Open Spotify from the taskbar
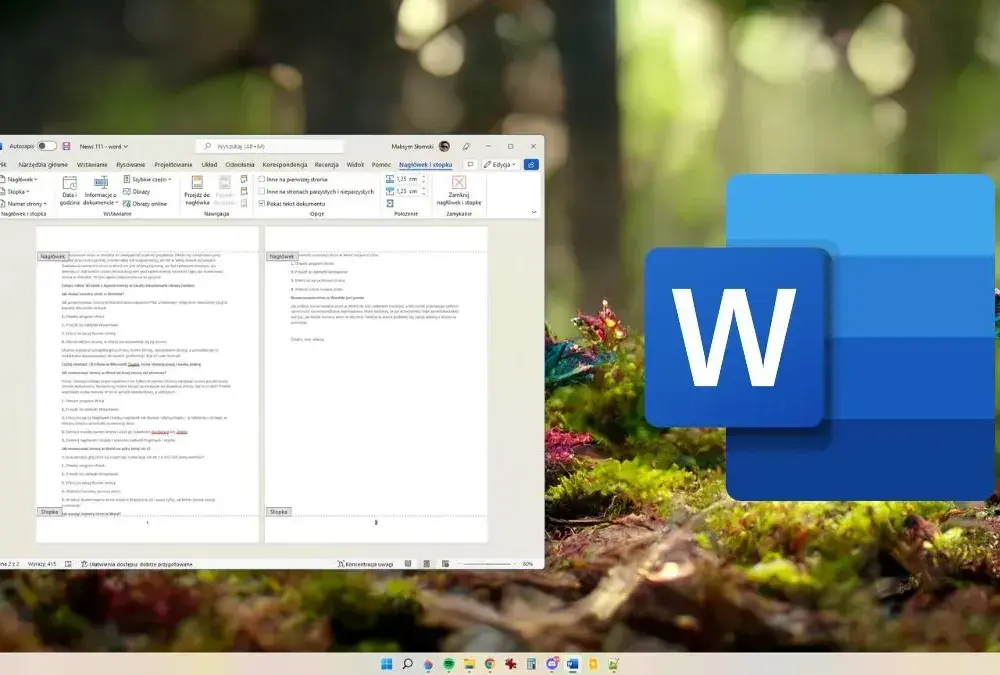1000x675 pixels. tap(448, 664)
